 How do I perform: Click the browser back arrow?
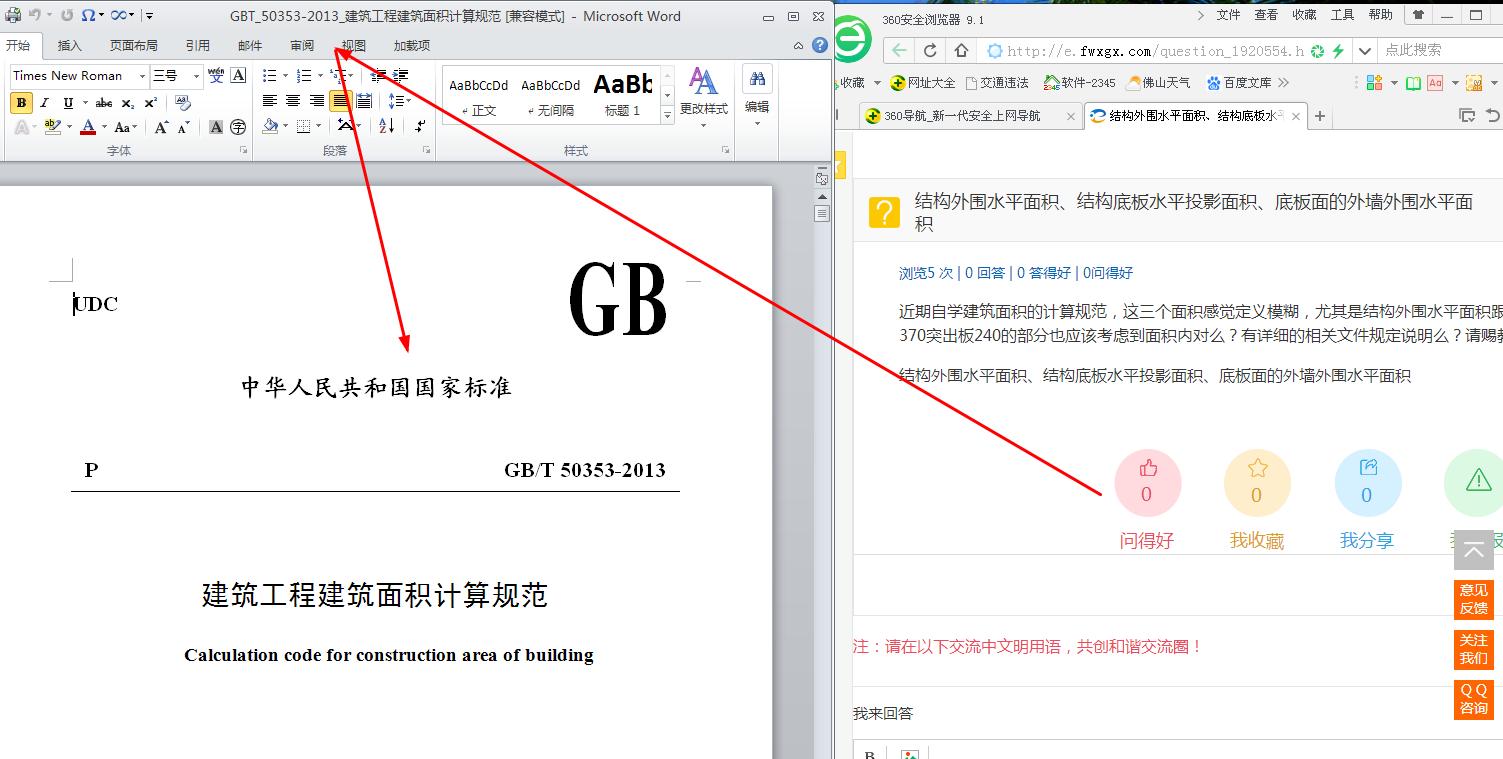899,50
